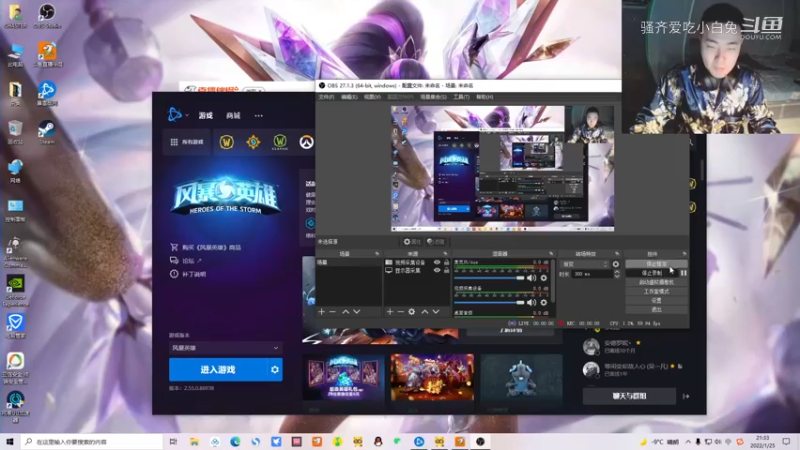Click the add source plus icon in OBS

coord(390,311)
